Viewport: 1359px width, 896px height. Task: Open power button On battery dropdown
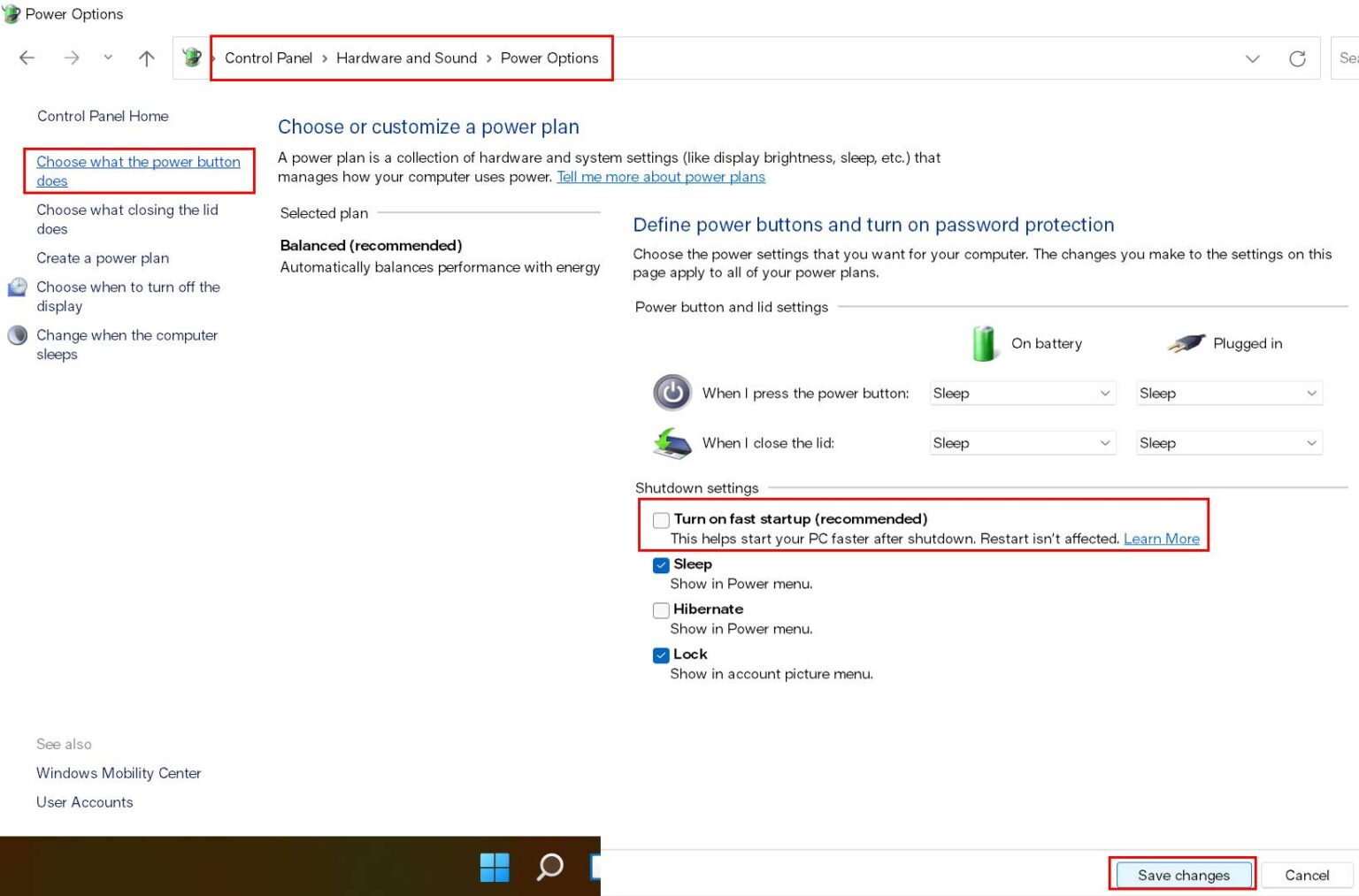point(1021,394)
